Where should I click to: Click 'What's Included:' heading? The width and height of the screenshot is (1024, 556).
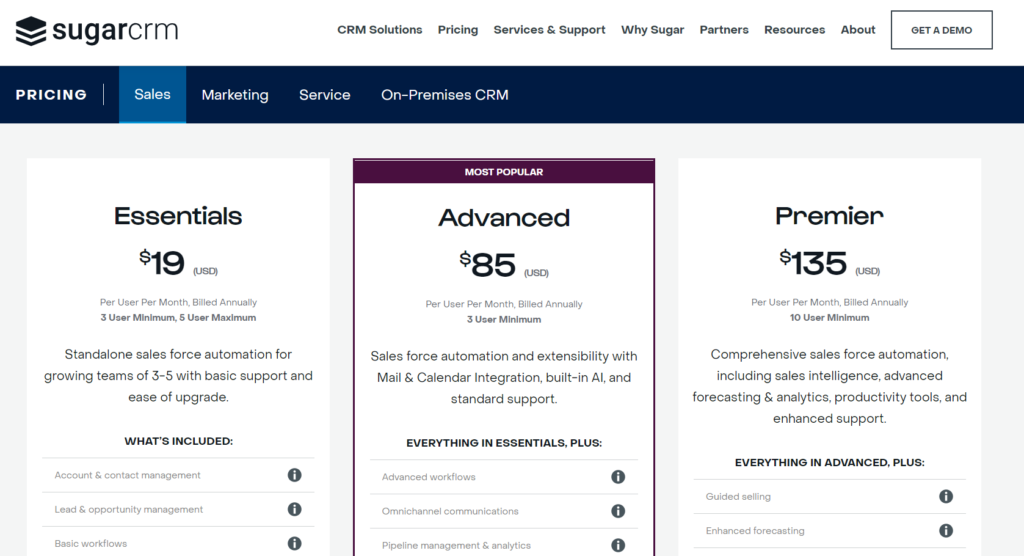point(178,441)
